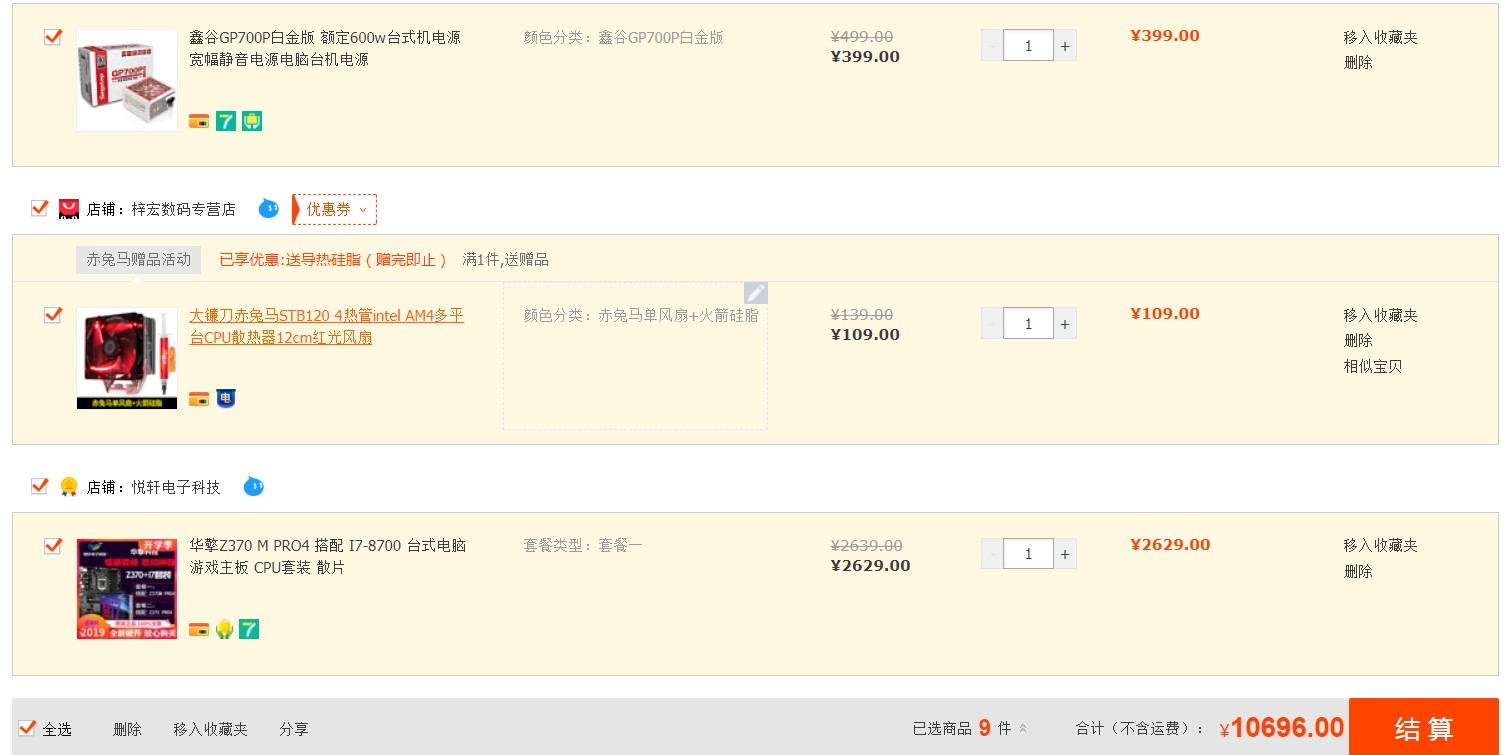Click 华擎Z370 motherboard product thumbnail

click(127, 589)
